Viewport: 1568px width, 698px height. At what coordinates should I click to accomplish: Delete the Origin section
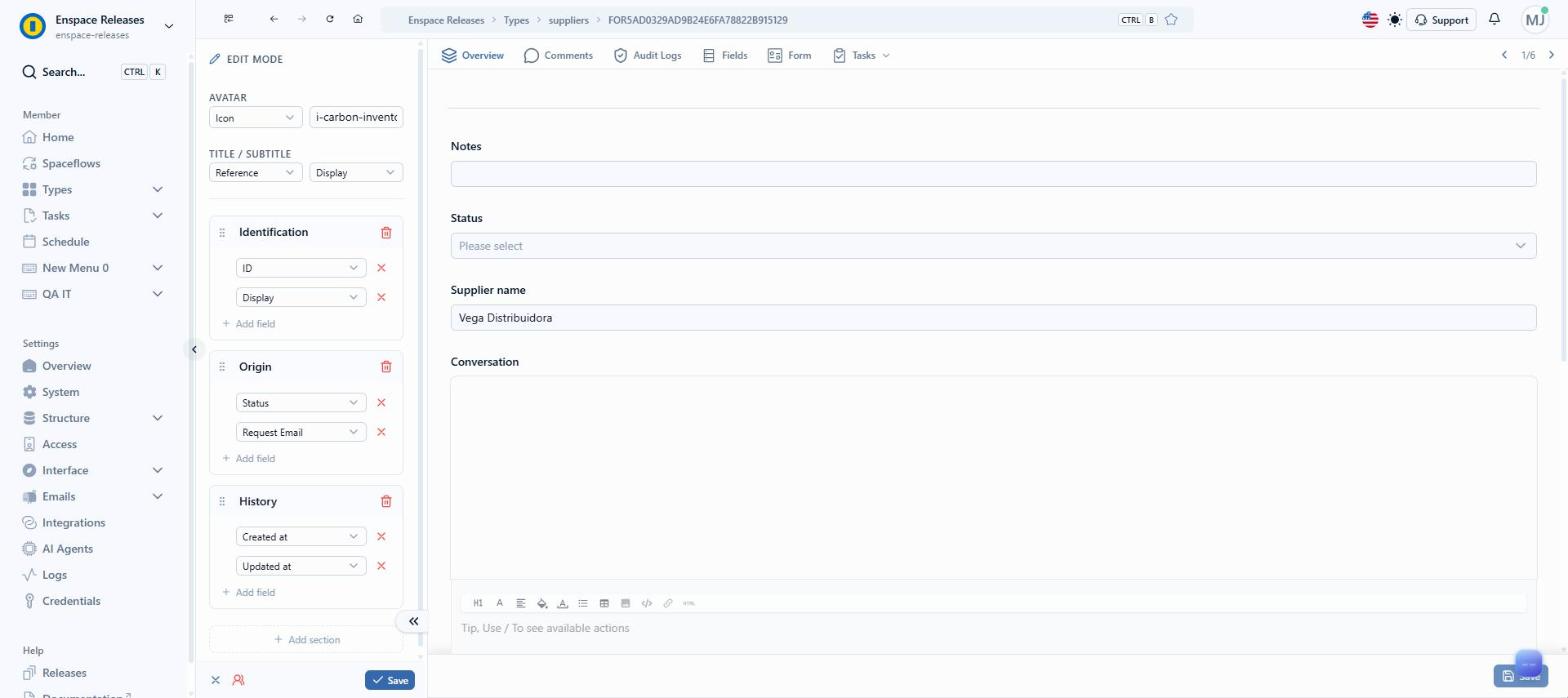tap(386, 367)
